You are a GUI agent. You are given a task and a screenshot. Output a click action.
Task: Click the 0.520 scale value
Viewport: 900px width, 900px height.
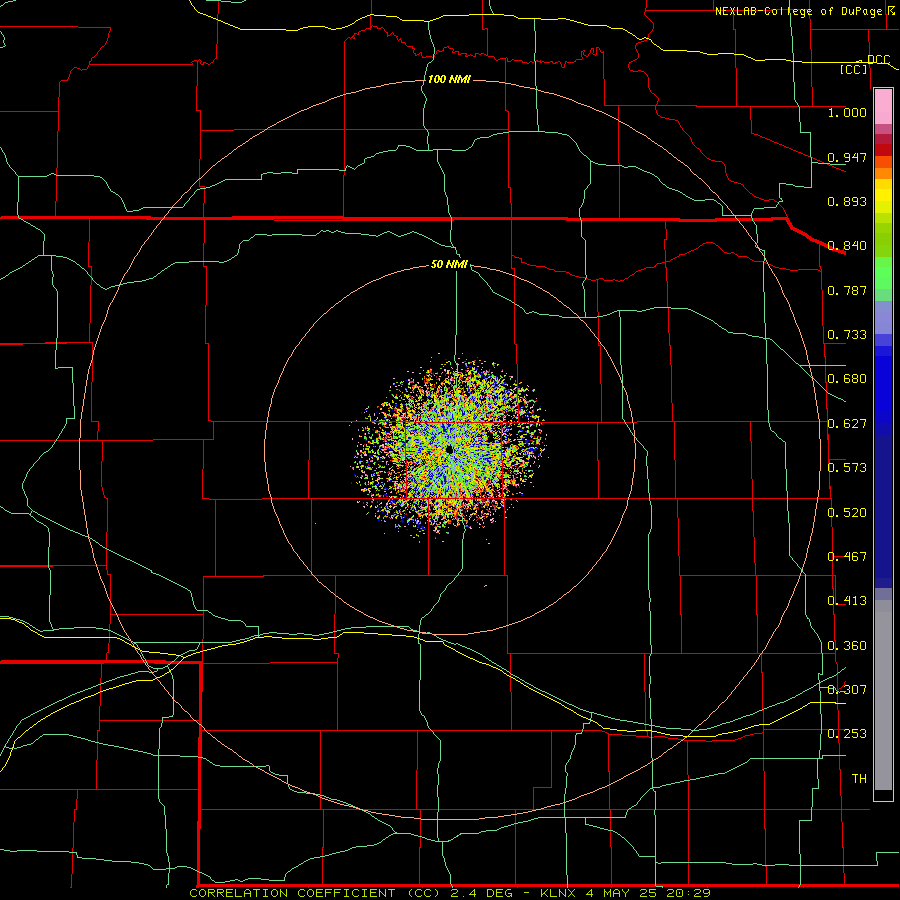pyautogui.click(x=847, y=513)
